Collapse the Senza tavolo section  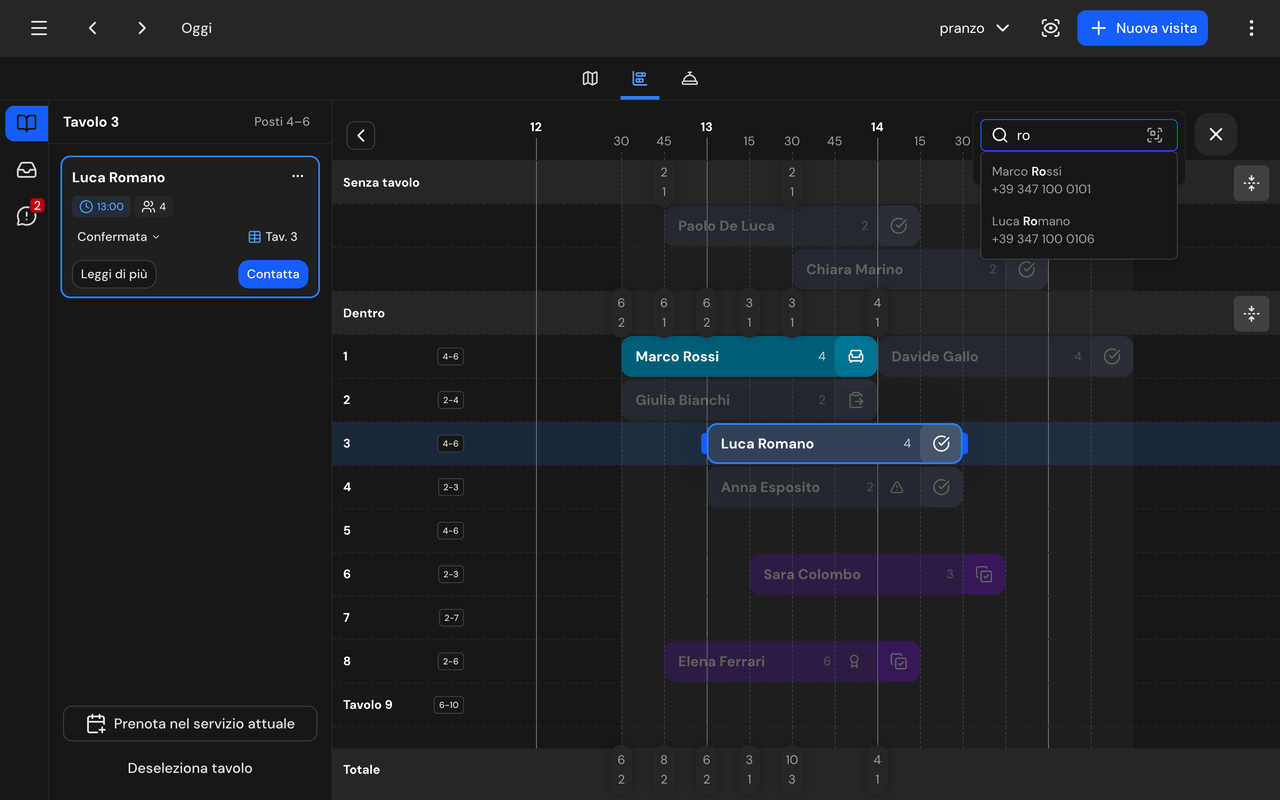point(1251,183)
